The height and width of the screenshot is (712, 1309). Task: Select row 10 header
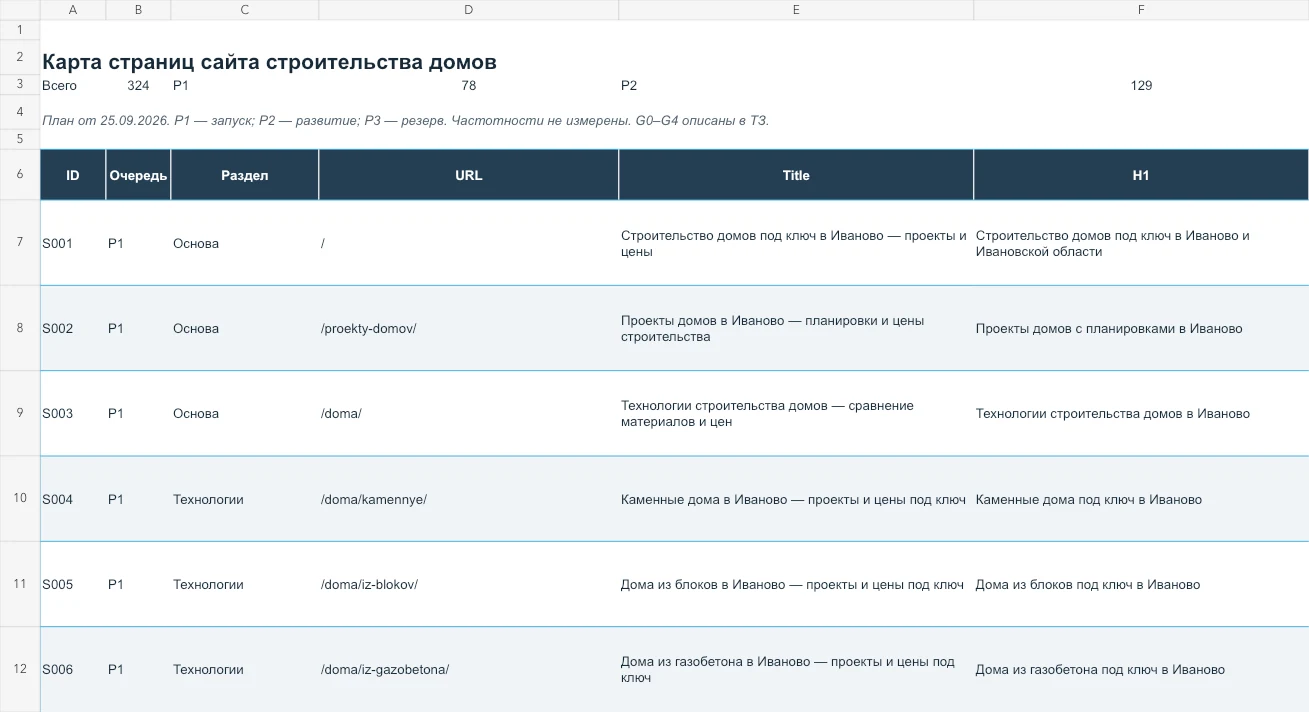(x=20, y=499)
